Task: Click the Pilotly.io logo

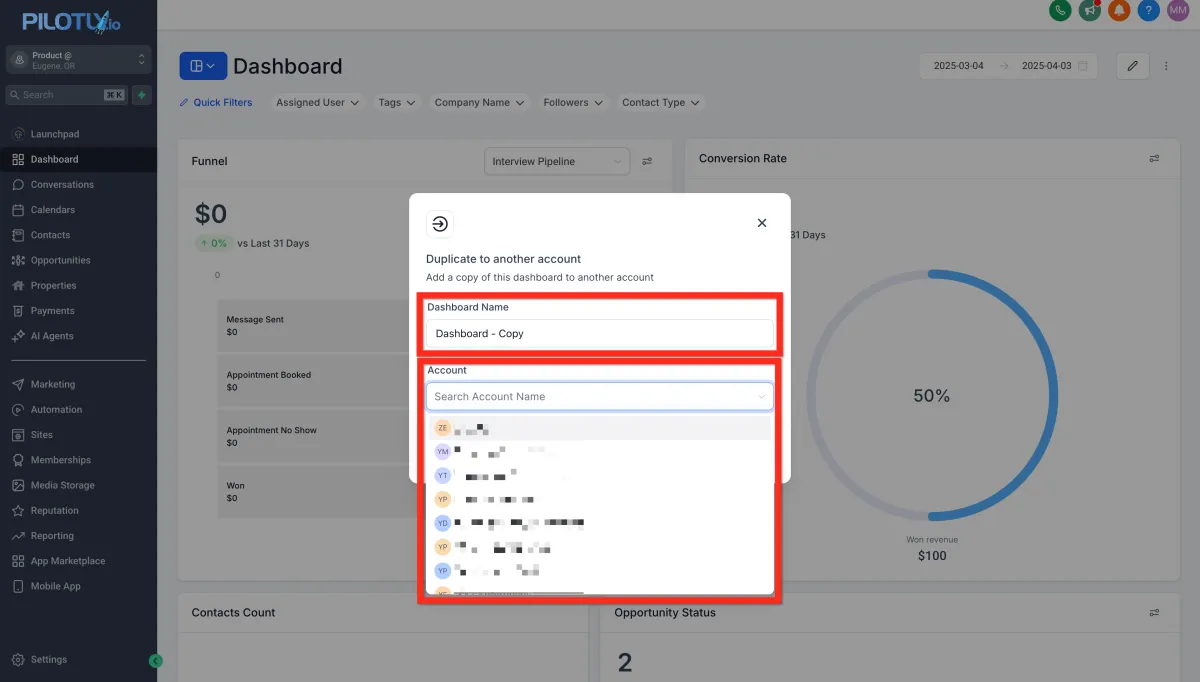Action: (70, 22)
